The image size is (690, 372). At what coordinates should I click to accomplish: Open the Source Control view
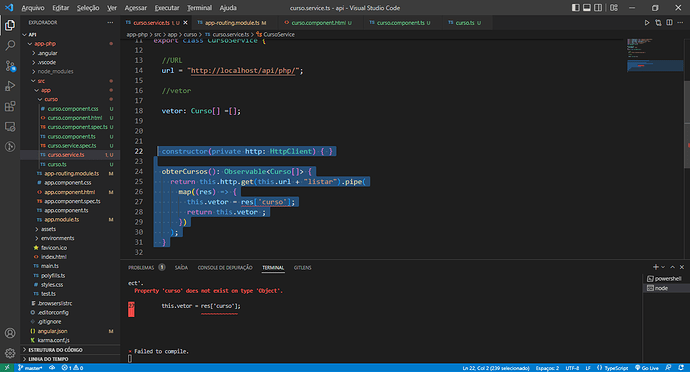coord(10,66)
